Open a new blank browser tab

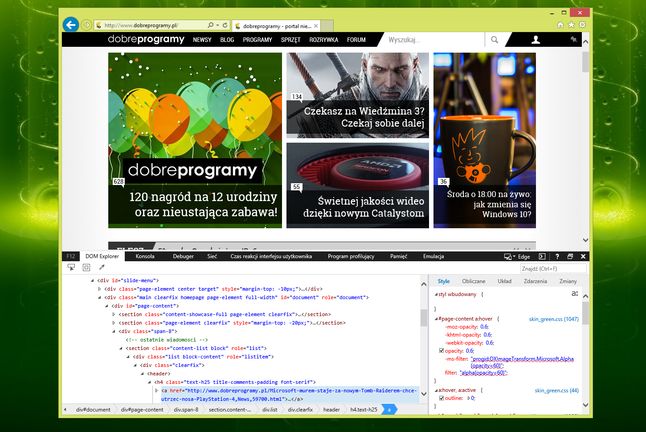(x=327, y=26)
